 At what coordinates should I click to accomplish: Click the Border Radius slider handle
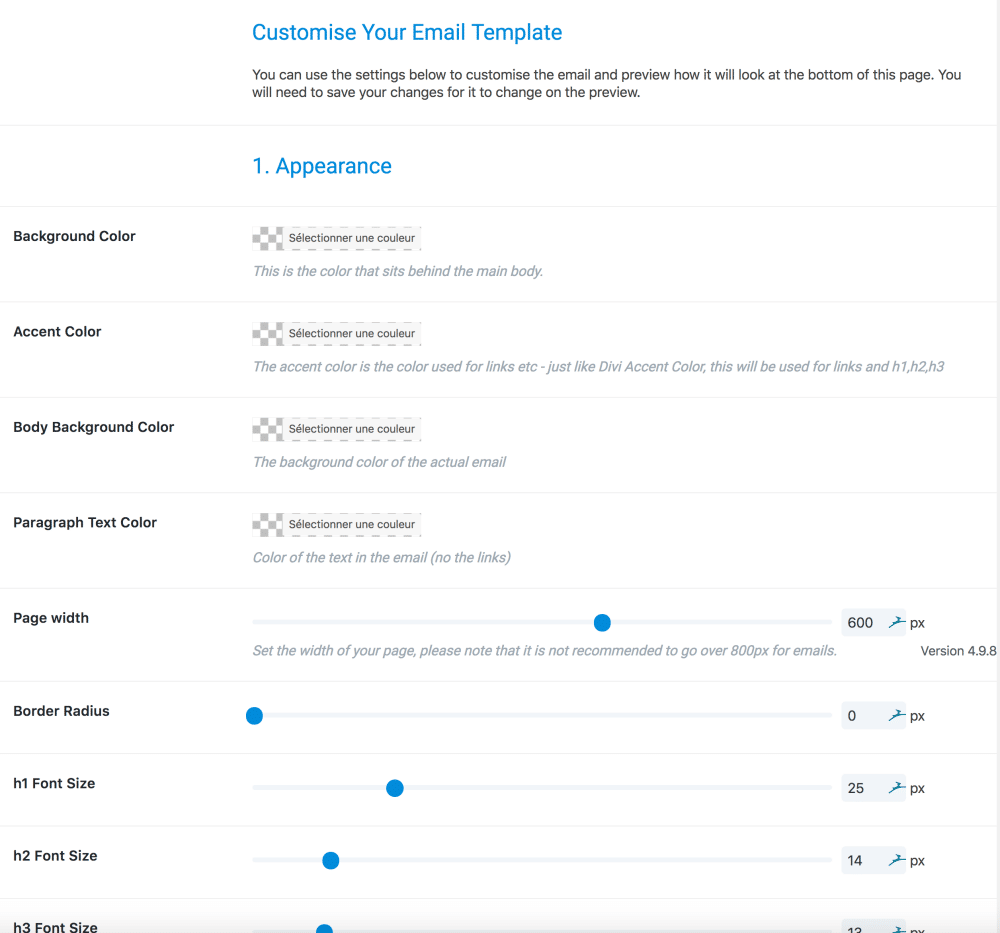(x=254, y=716)
